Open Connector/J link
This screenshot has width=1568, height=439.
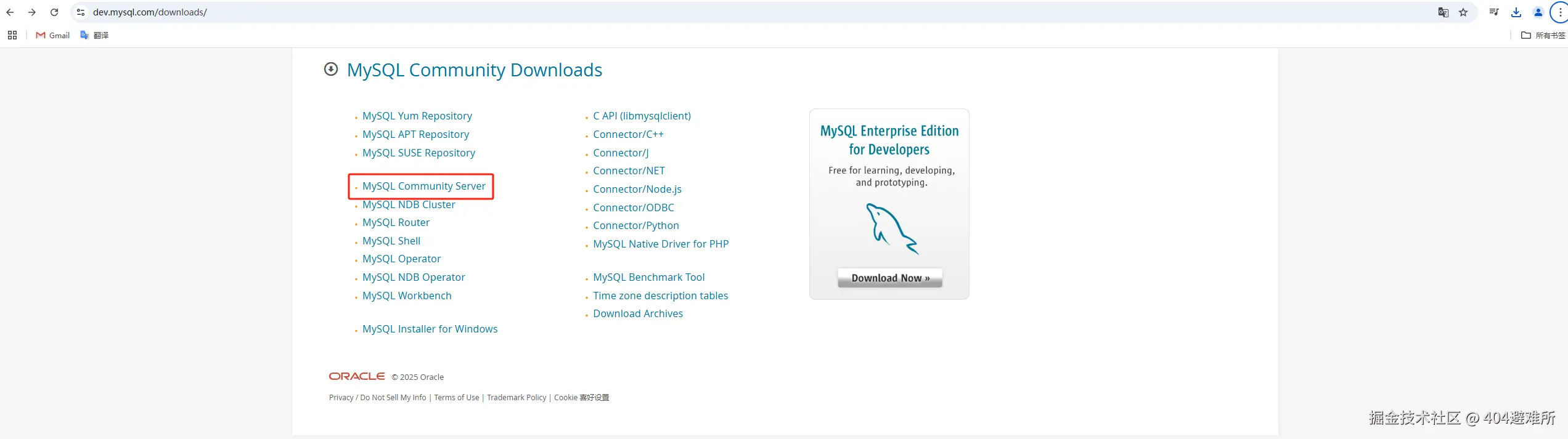621,153
